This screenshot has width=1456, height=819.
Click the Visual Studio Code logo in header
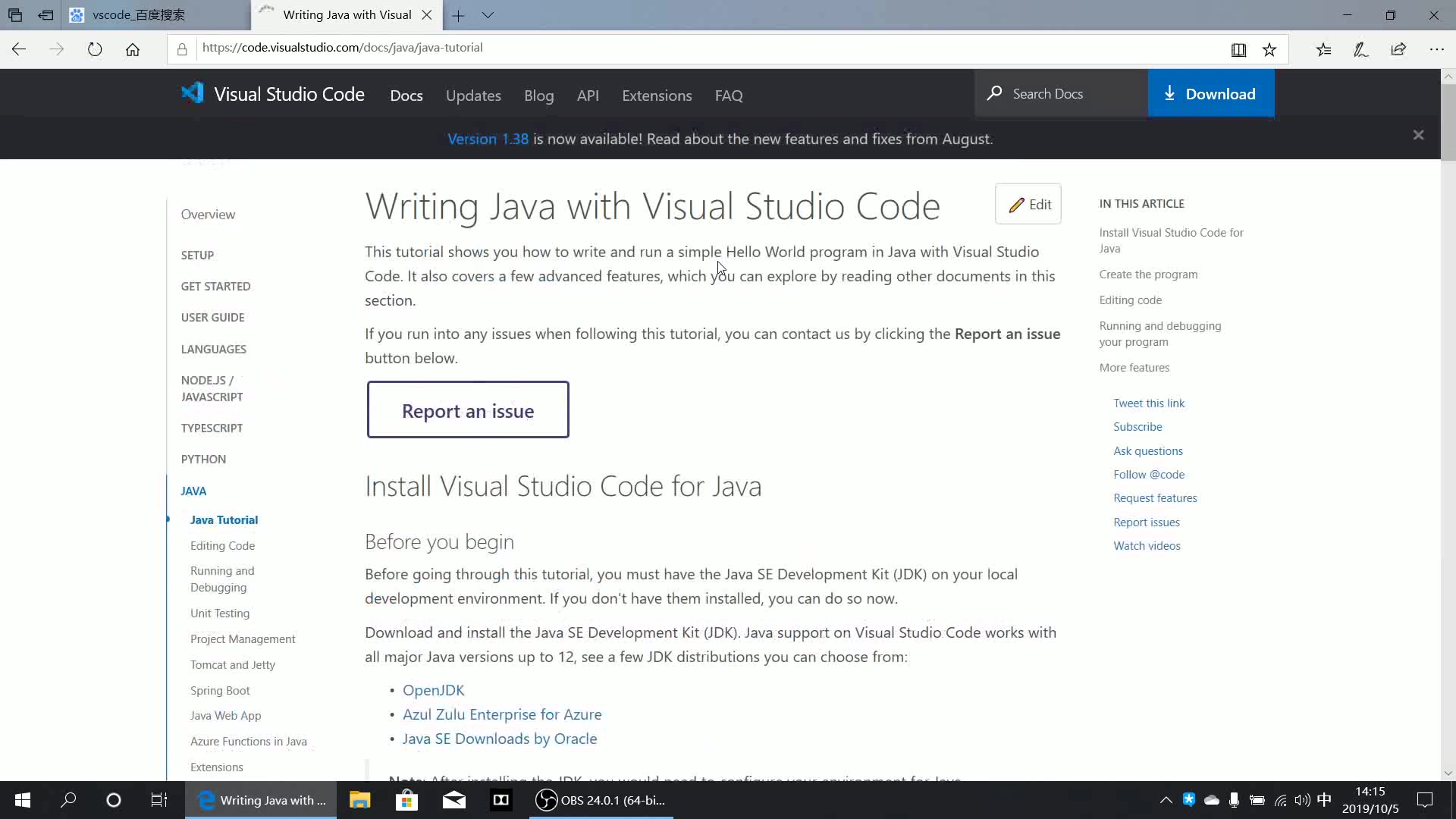point(191,92)
